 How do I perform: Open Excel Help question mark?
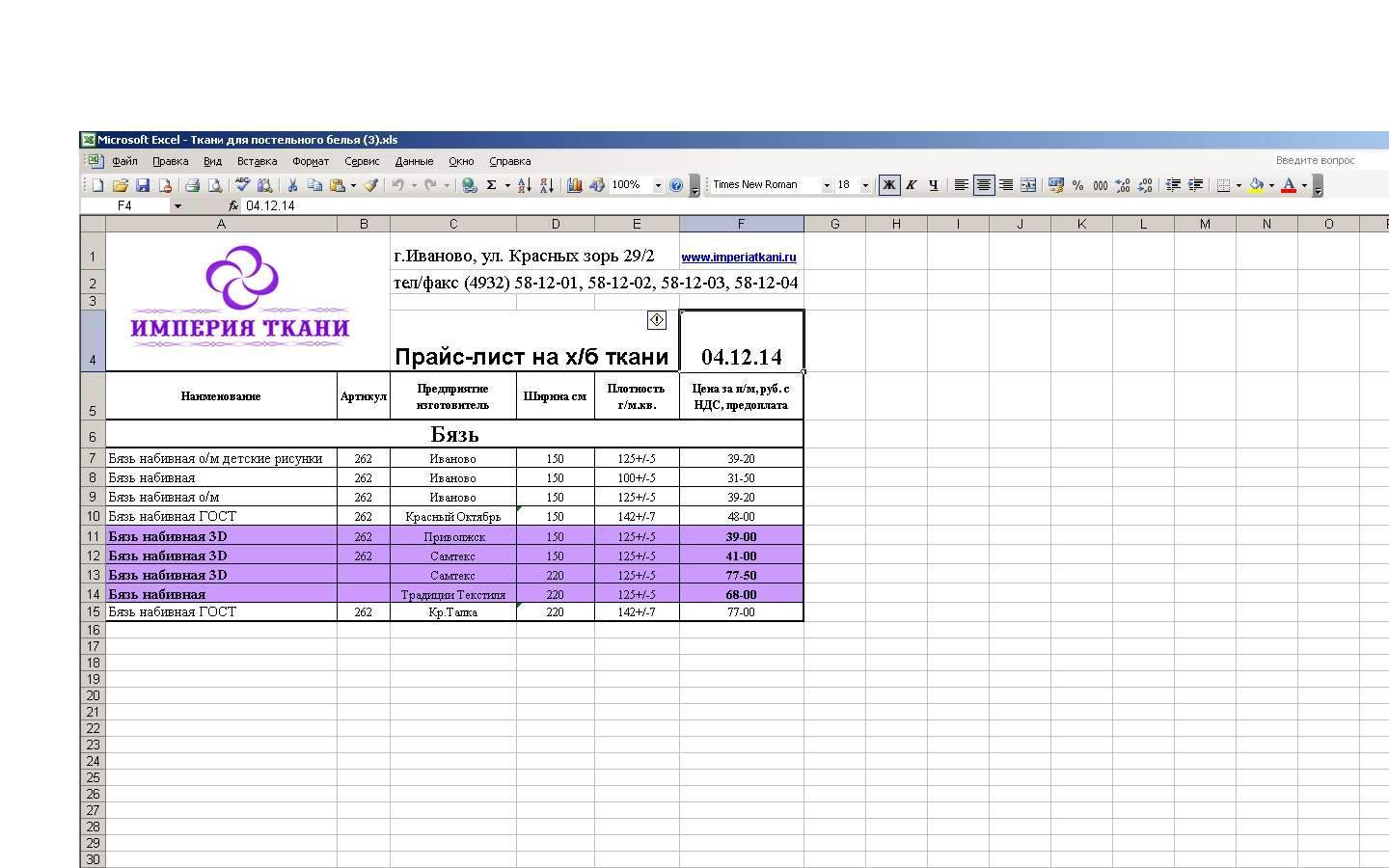pos(676,185)
